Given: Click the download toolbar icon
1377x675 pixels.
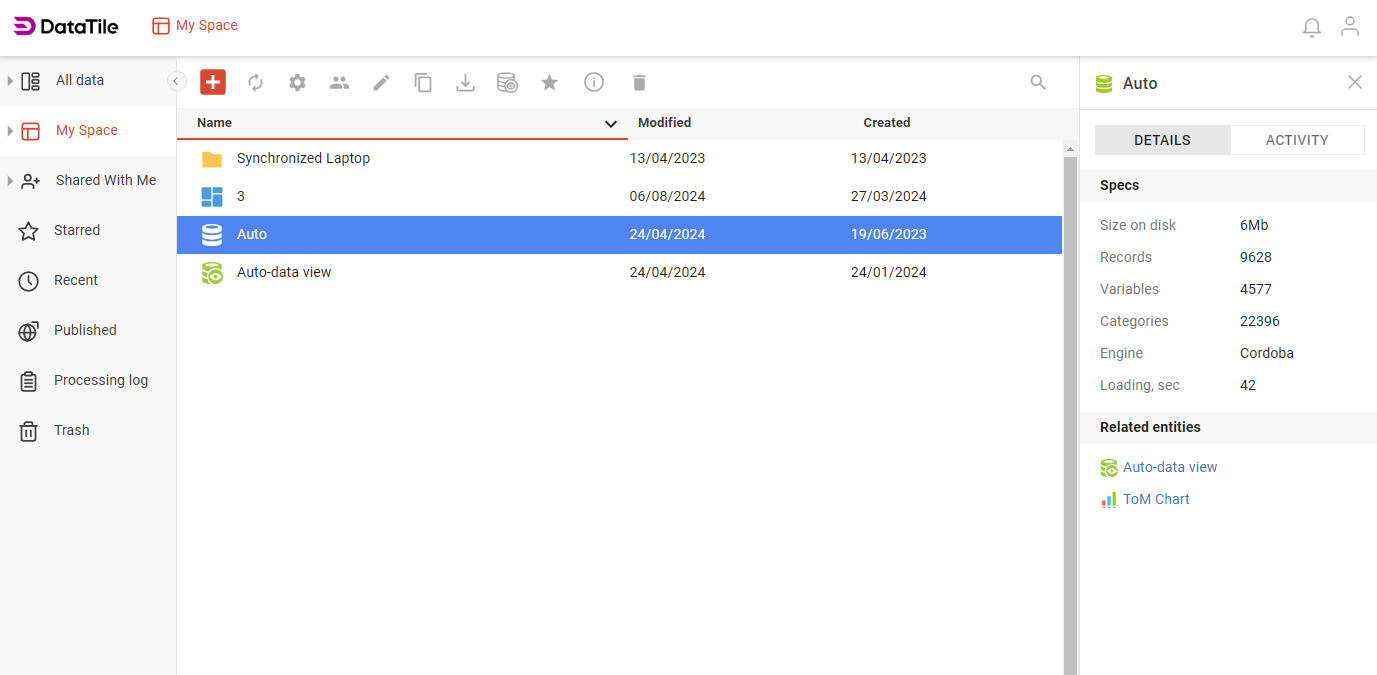Looking at the screenshot, I should (465, 82).
